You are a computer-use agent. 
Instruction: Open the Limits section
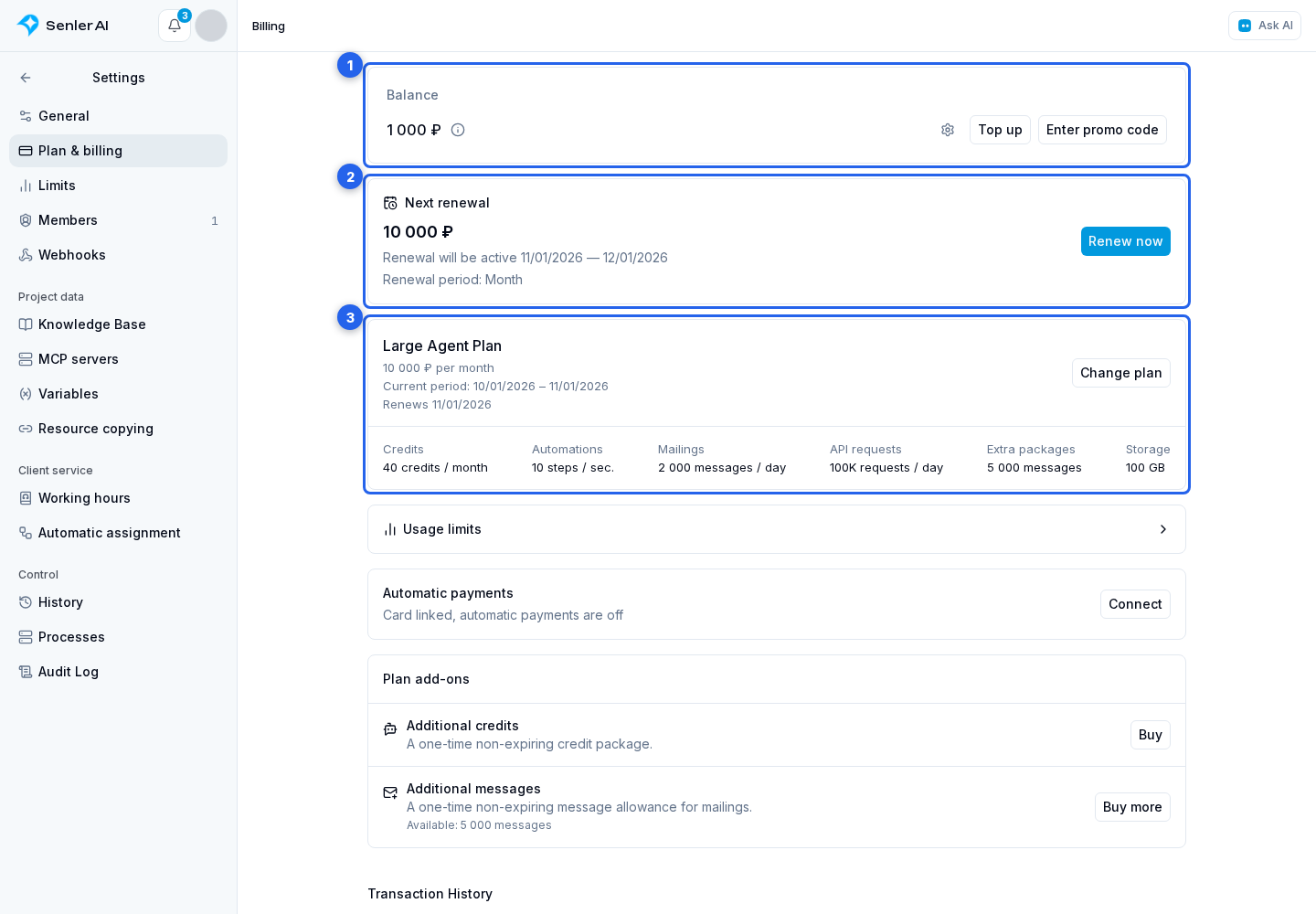118,186
